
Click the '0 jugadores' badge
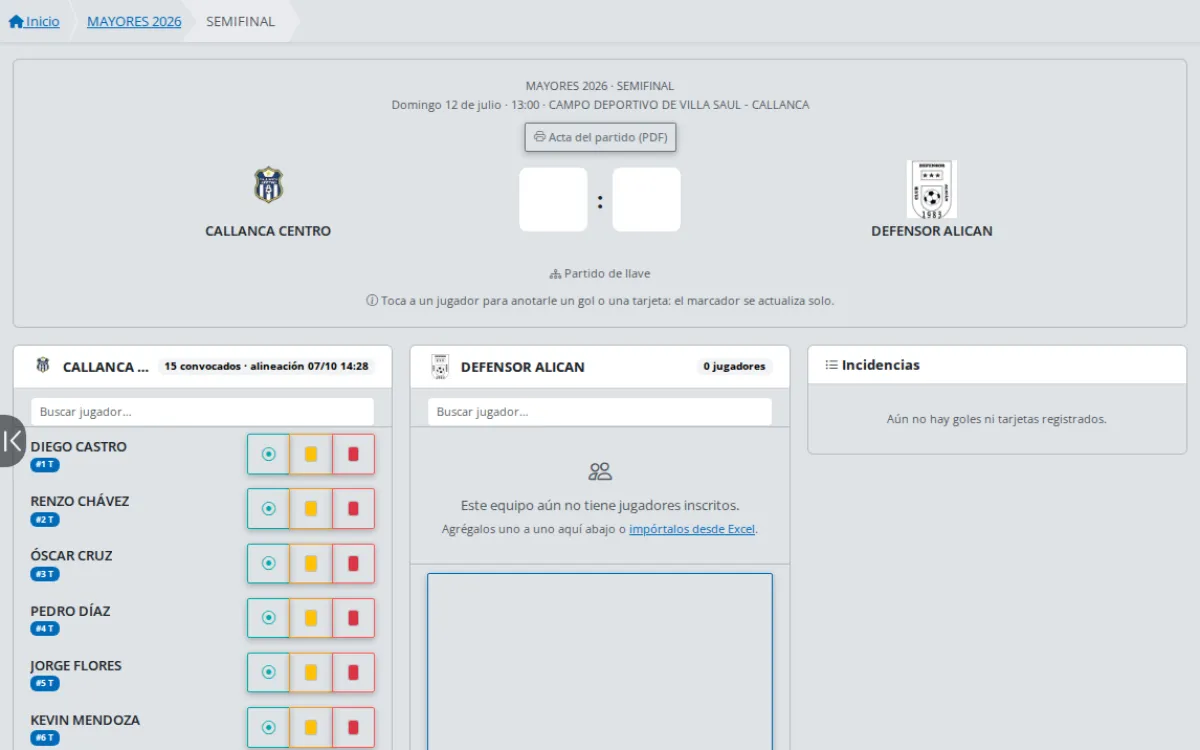click(x=734, y=366)
